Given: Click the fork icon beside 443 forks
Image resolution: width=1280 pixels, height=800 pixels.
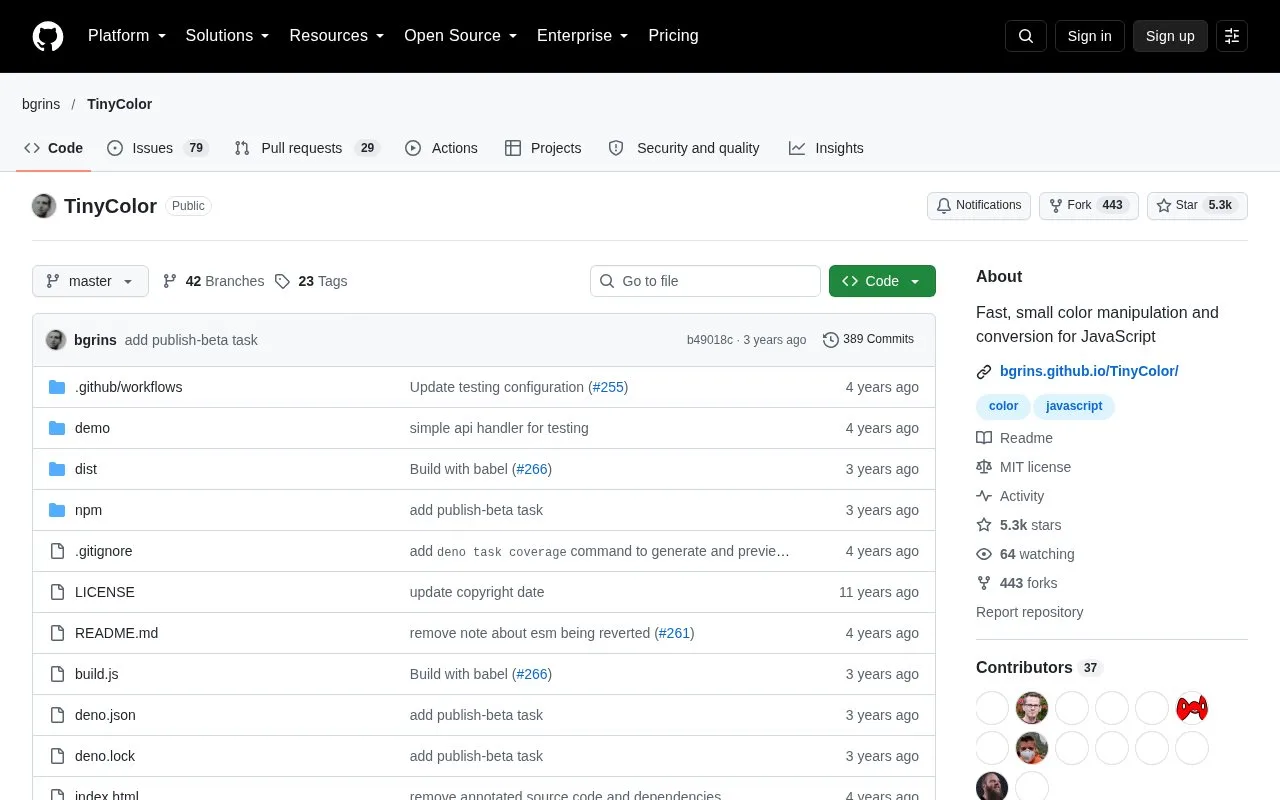Looking at the screenshot, I should tap(984, 583).
